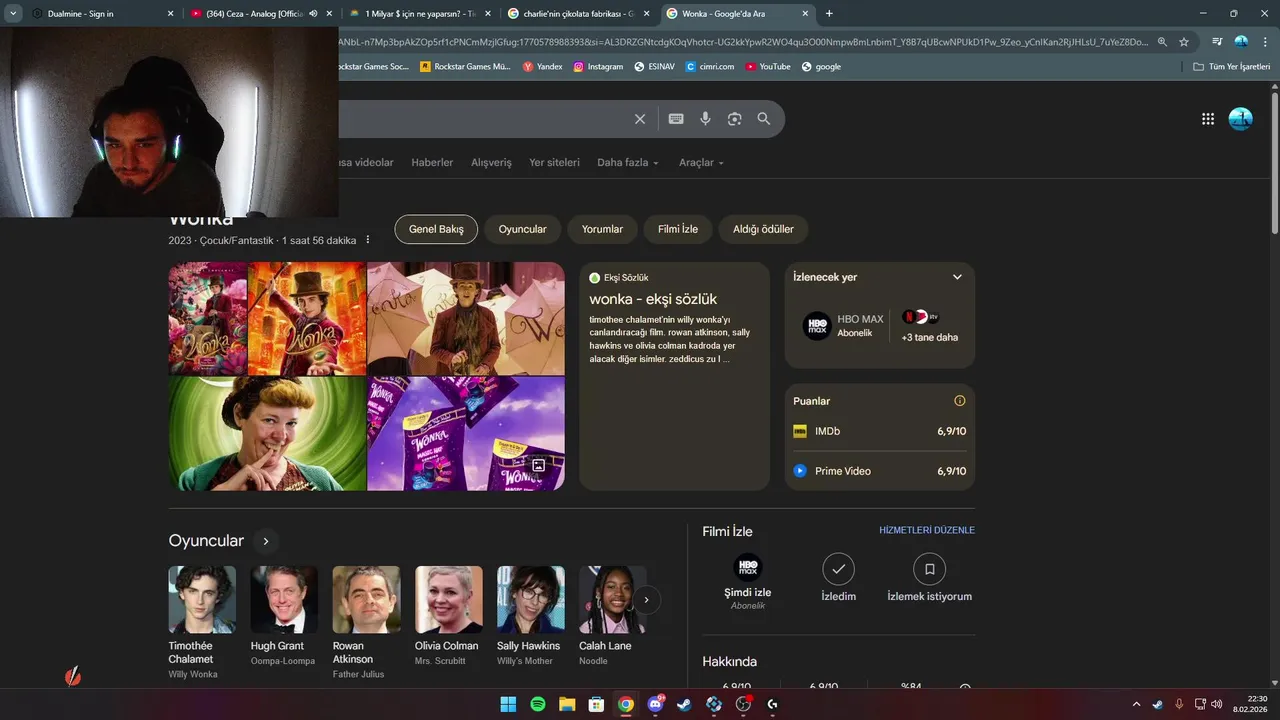Open the Rowan Atkinson cast photo
Screen dimensions: 1280x720
tap(366, 600)
